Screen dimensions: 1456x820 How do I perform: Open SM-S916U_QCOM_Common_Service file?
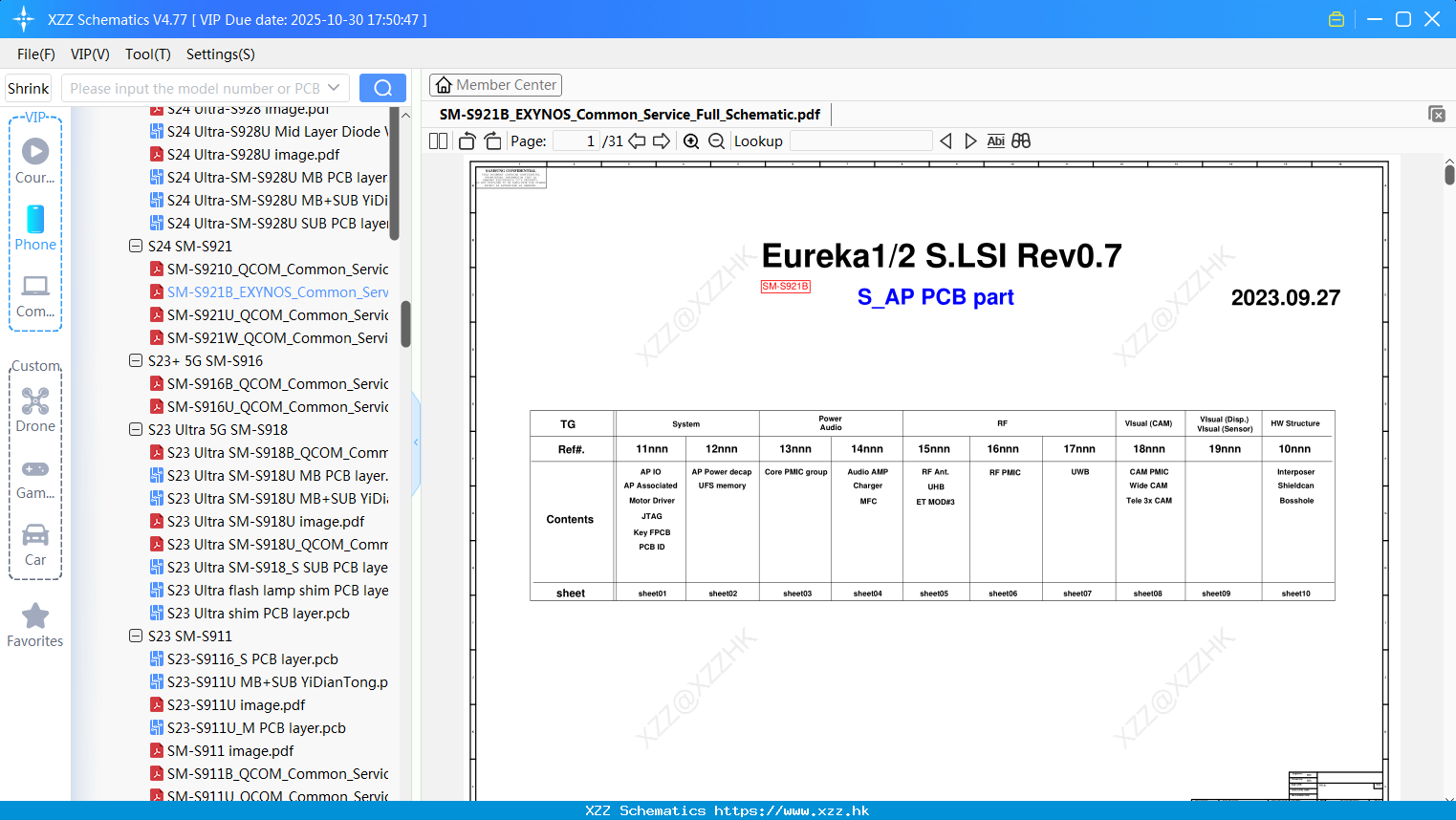(x=270, y=406)
